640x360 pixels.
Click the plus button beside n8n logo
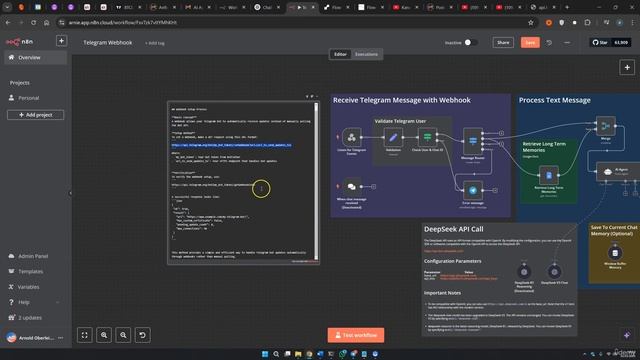click(61, 41)
